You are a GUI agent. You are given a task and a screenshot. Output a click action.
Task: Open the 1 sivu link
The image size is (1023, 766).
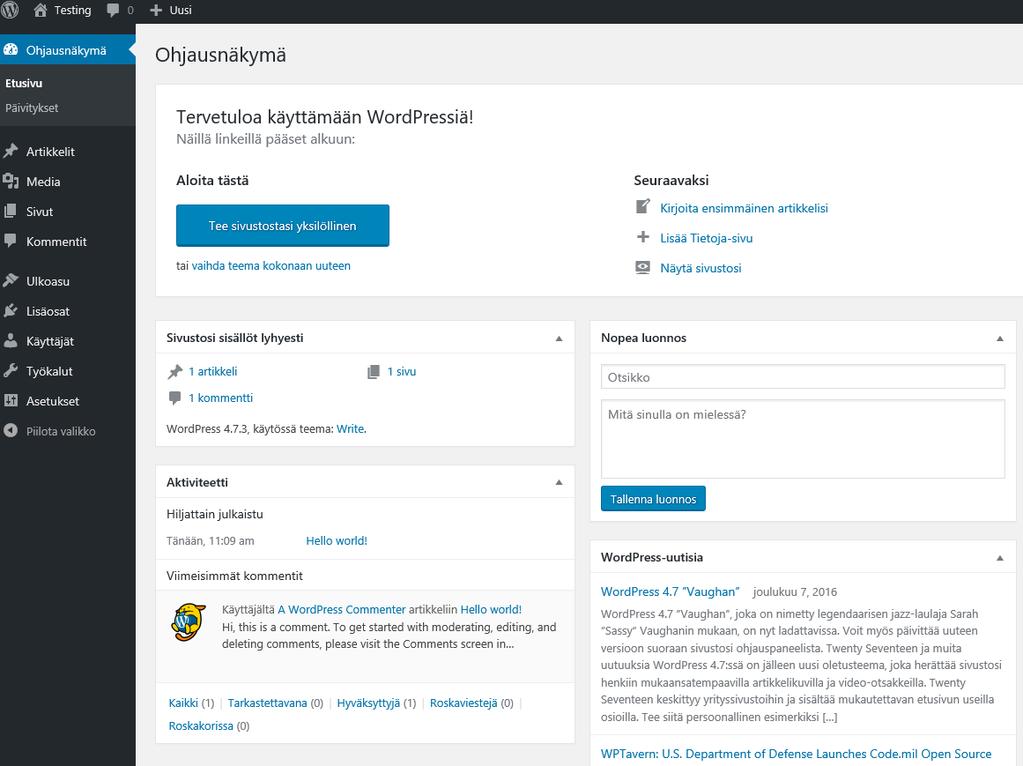point(401,371)
